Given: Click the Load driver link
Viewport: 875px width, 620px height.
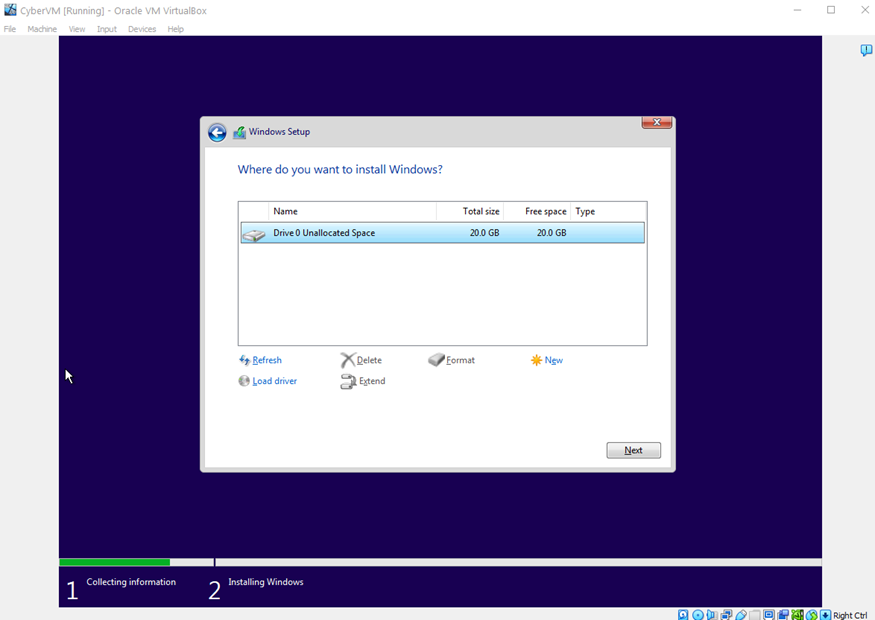Looking at the screenshot, I should [274, 381].
